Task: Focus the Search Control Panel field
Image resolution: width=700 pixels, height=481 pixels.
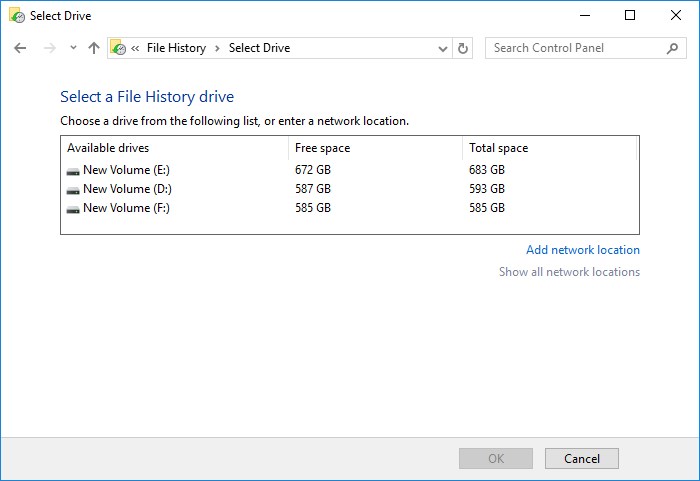Action: (579, 48)
